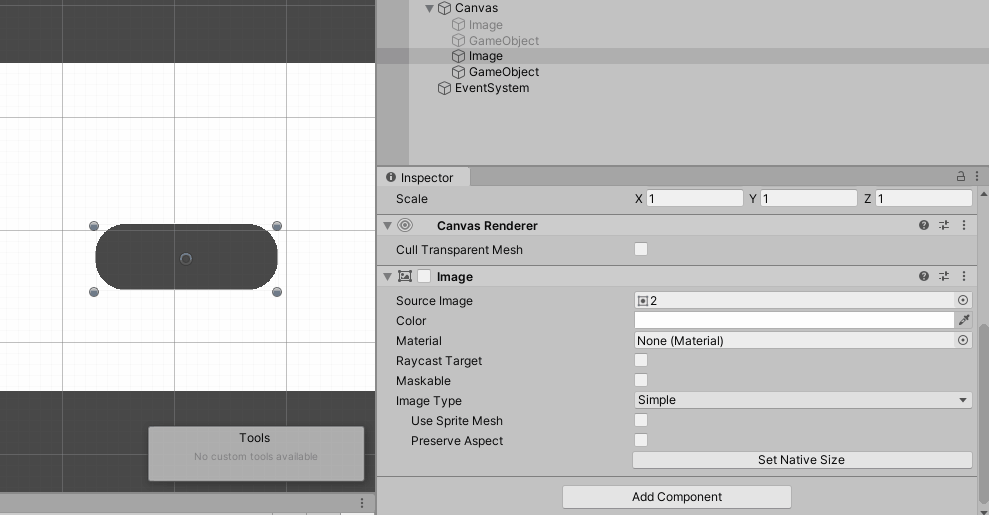Click the Scale Y field

tap(809, 199)
